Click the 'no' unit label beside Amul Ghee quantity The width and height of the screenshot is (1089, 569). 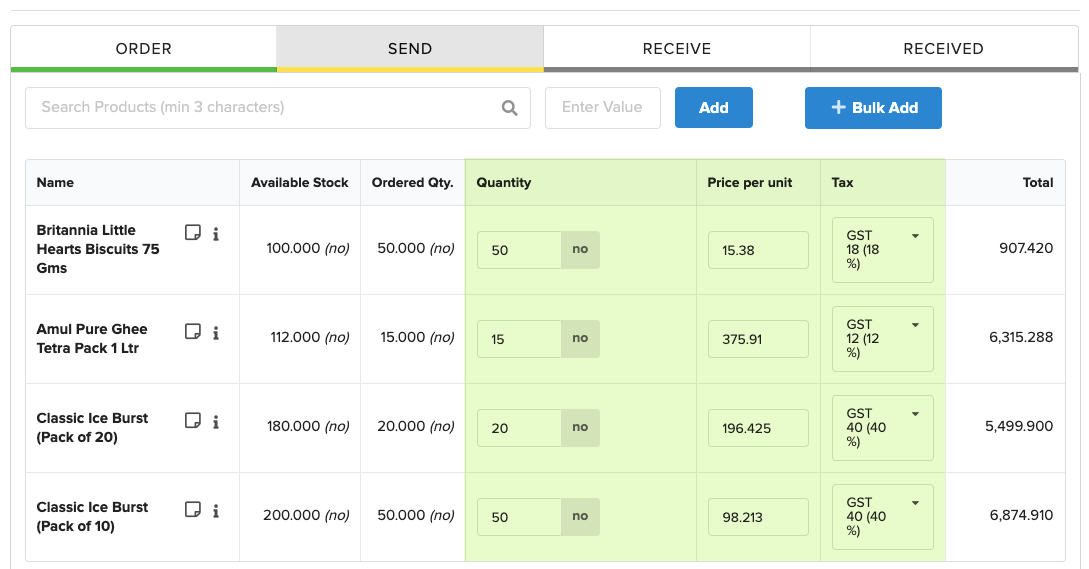(x=581, y=338)
